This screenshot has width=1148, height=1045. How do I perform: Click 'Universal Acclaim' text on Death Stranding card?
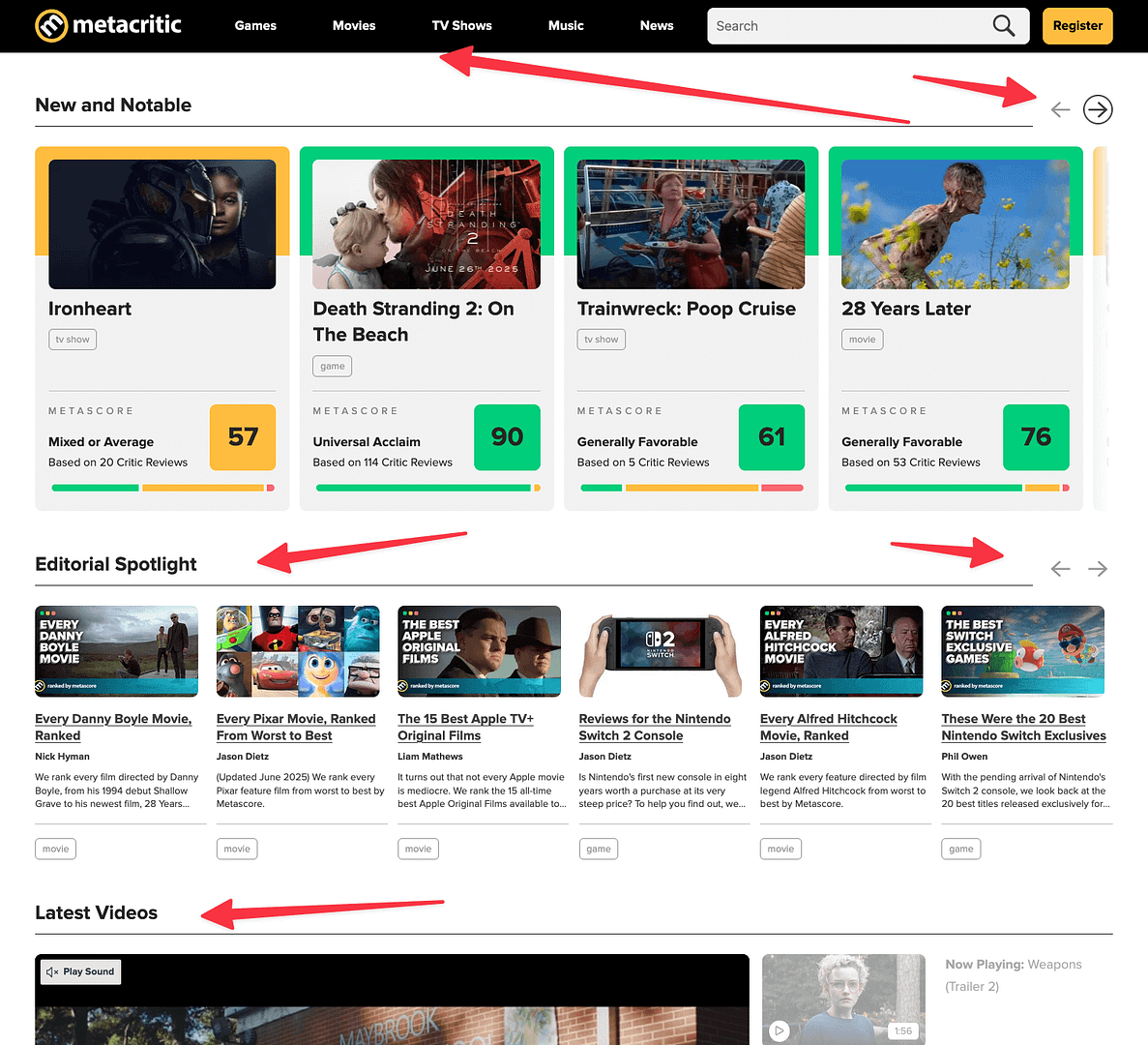click(367, 442)
